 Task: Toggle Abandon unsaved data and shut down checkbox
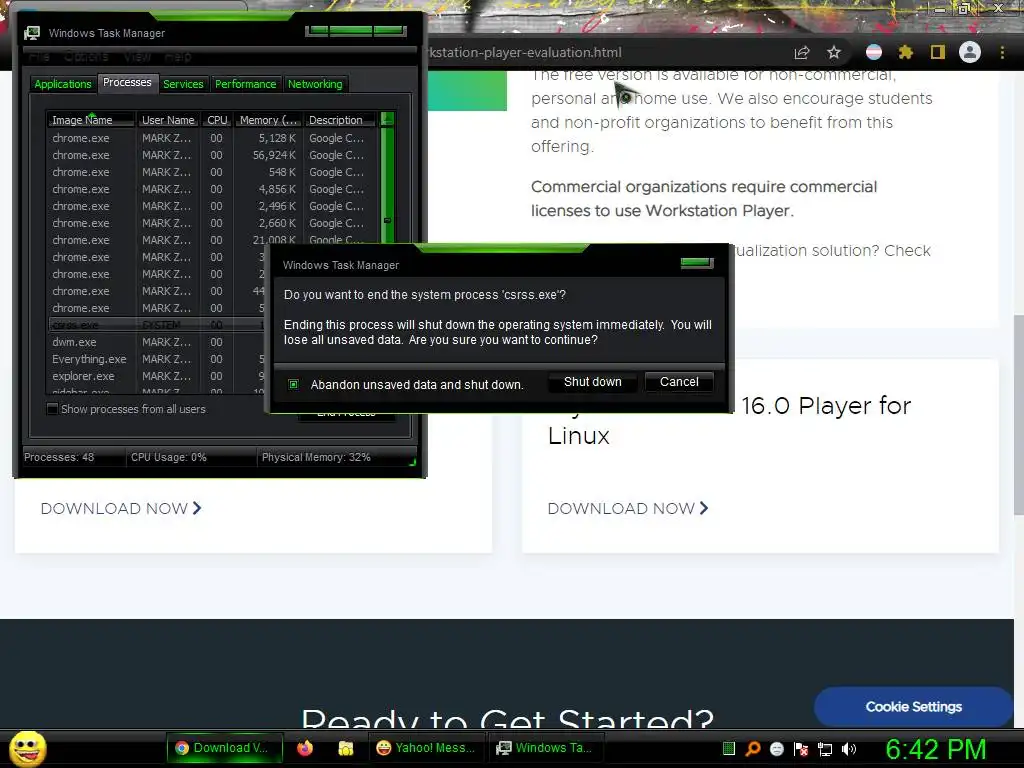[x=293, y=385]
